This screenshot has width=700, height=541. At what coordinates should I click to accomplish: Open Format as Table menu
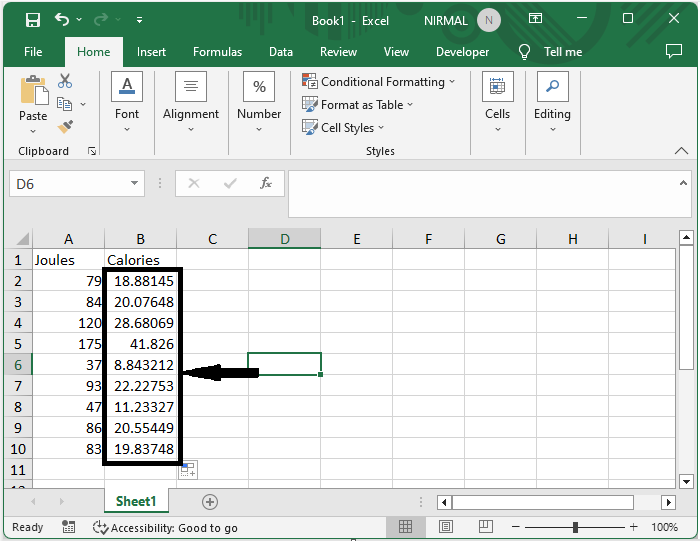click(x=358, y=105)
